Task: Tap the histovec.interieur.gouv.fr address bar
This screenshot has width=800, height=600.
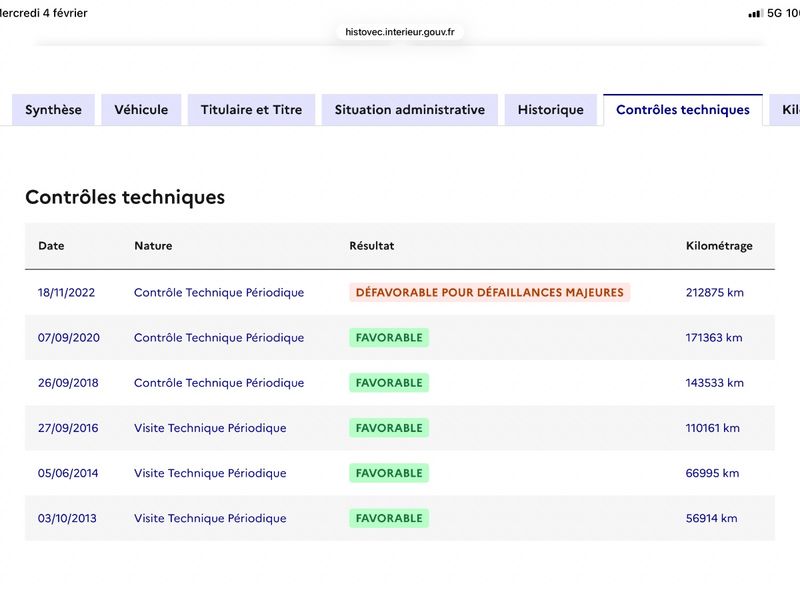Action: point(399,32)
